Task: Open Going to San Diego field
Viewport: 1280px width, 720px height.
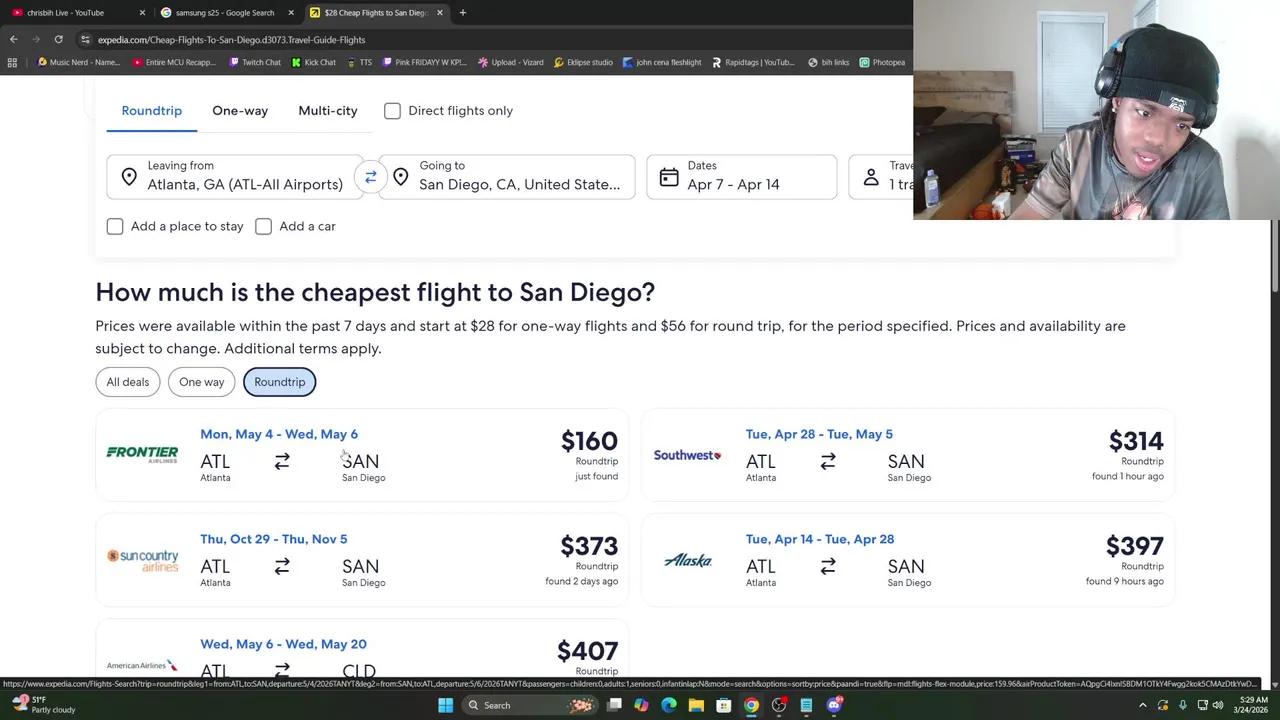Action: (x=507, y=177)
